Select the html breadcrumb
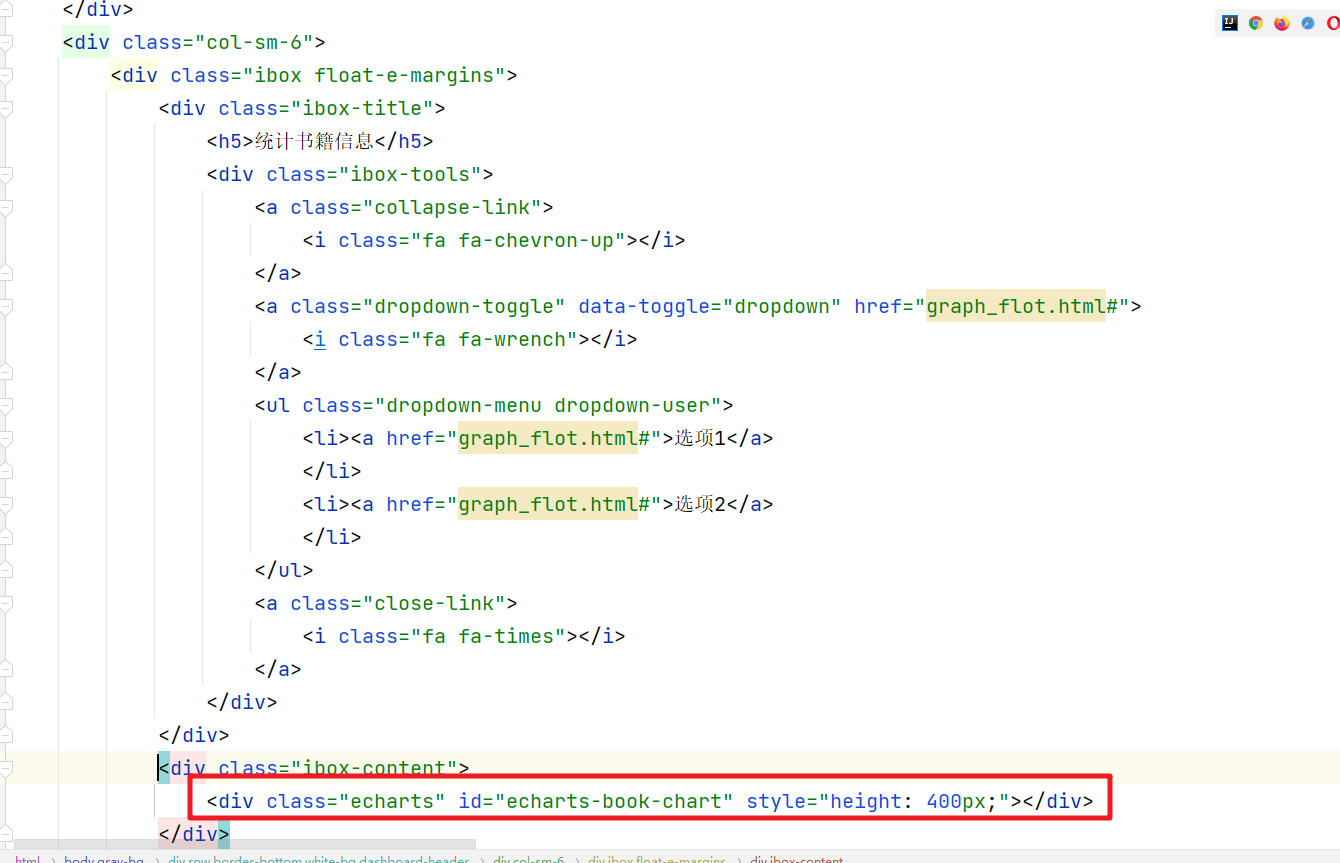Viewport: 1340px width, 863px height. point(27,859)
